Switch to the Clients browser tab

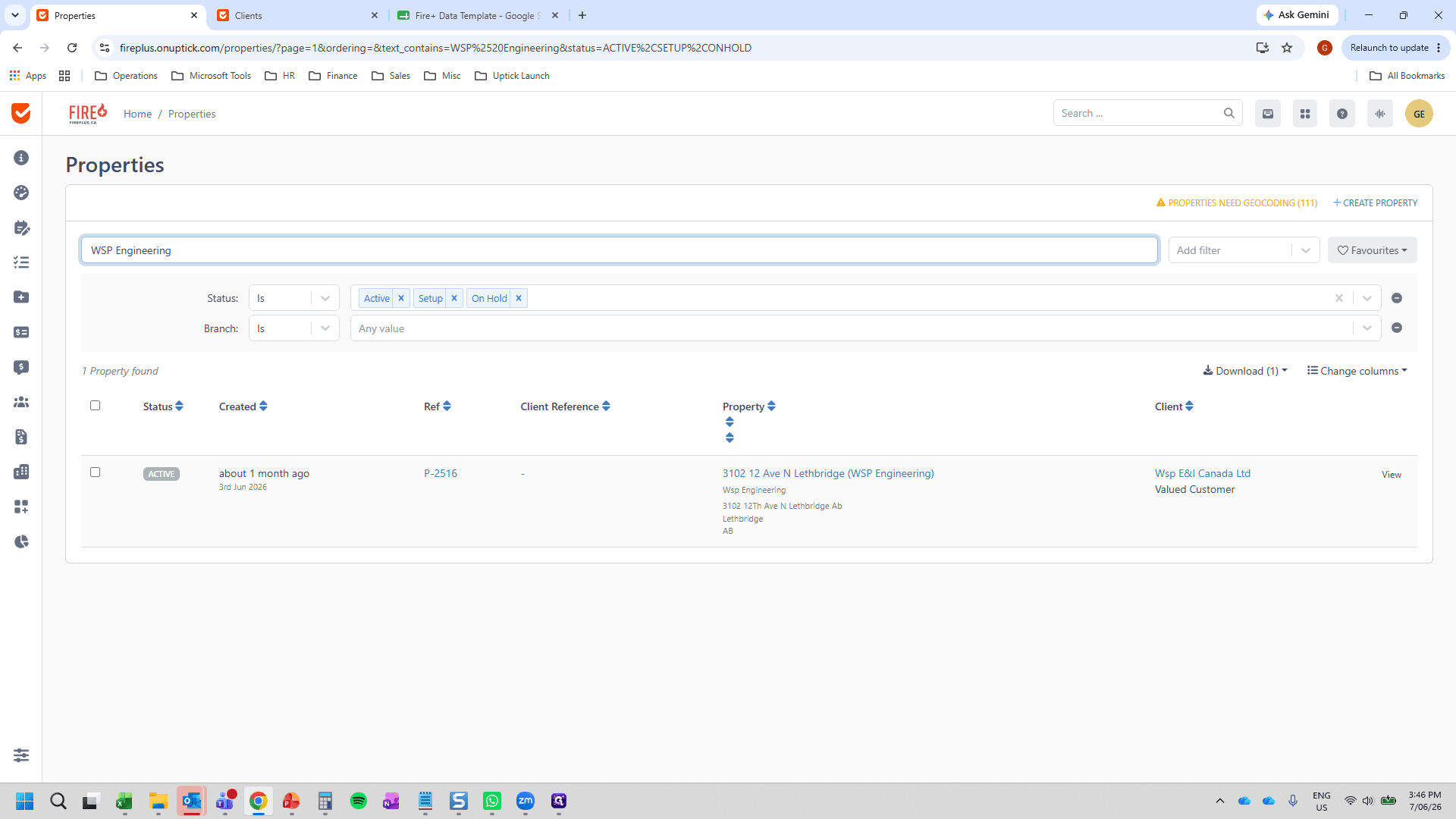pos(297,15)
